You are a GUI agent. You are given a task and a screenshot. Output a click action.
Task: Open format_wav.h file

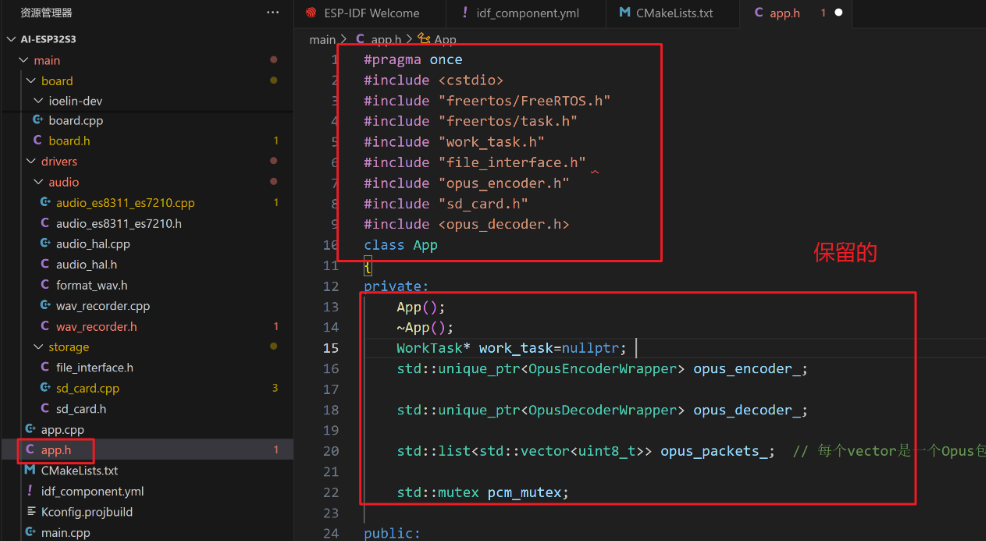[x=92, y=285]
